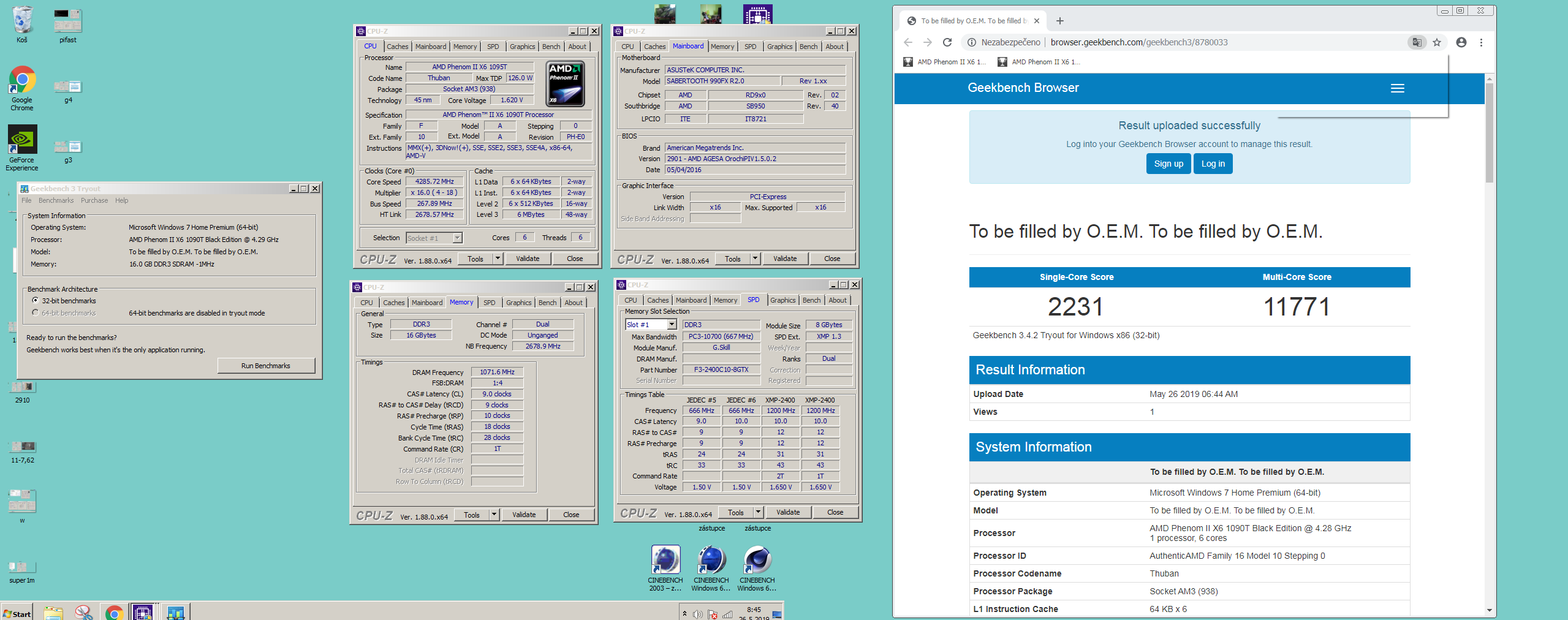Click Tools button in CPU-Z Memory window
This screenshot has width=1568, height=620.
click(x=472, y=515)
